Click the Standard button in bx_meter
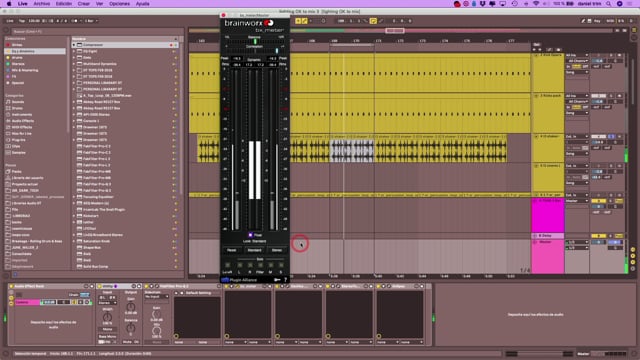Screen dimensions: 640x360 (x=254, y=250)
